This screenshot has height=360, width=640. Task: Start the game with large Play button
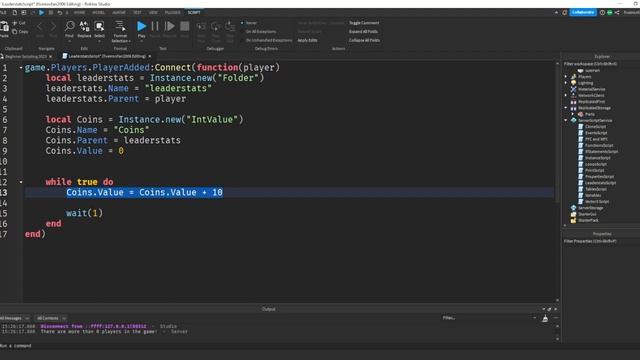click(141, 27)
